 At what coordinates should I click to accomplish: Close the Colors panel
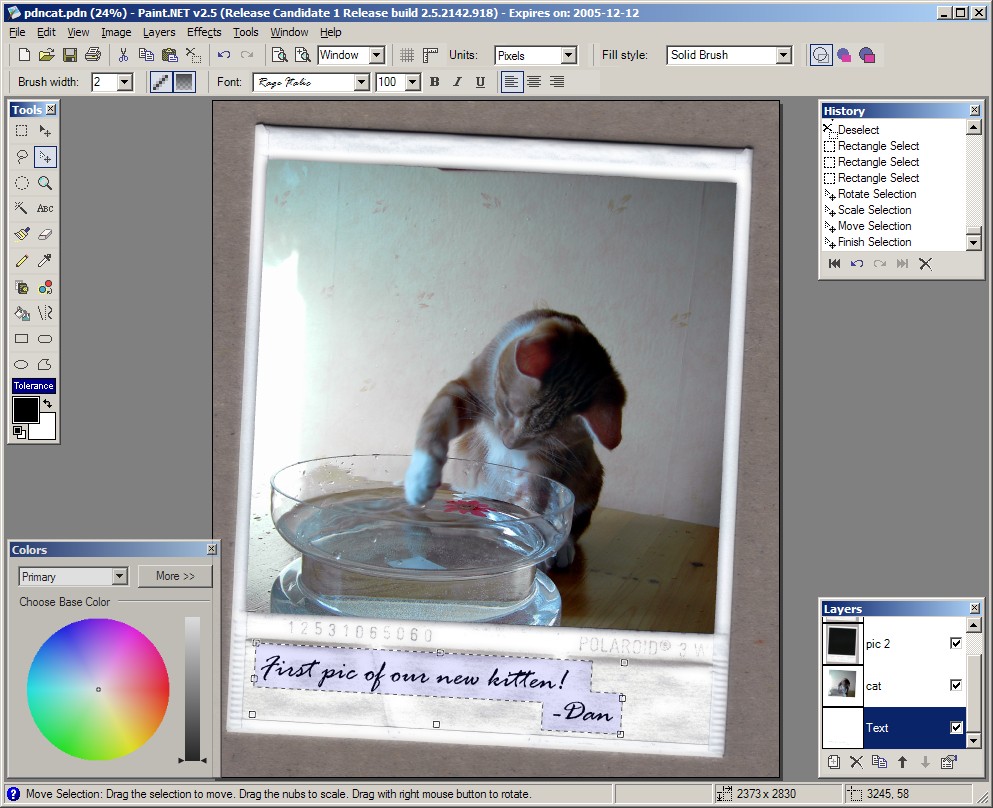click(212, 549)
